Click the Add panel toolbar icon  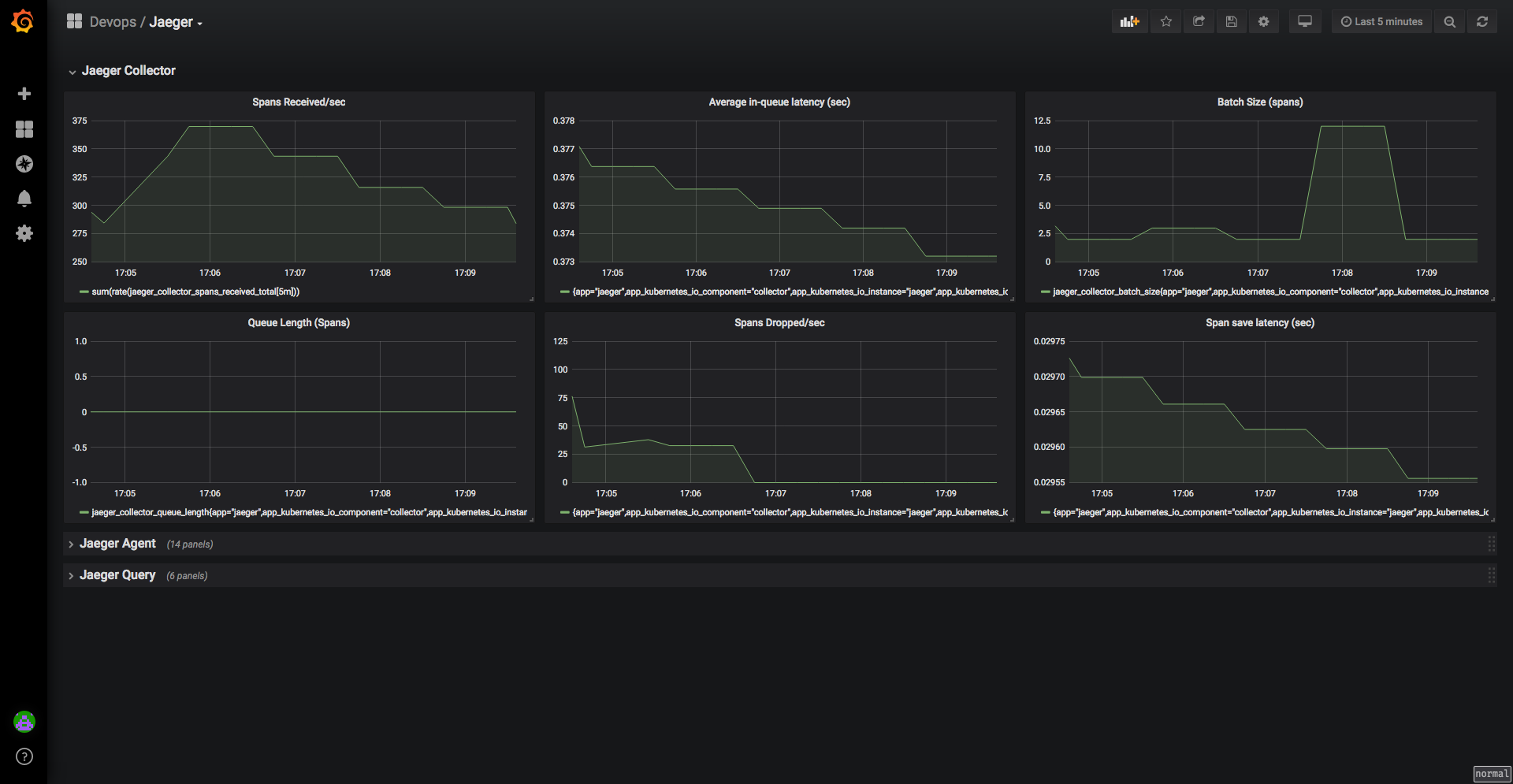click(x=1130, y=22)
